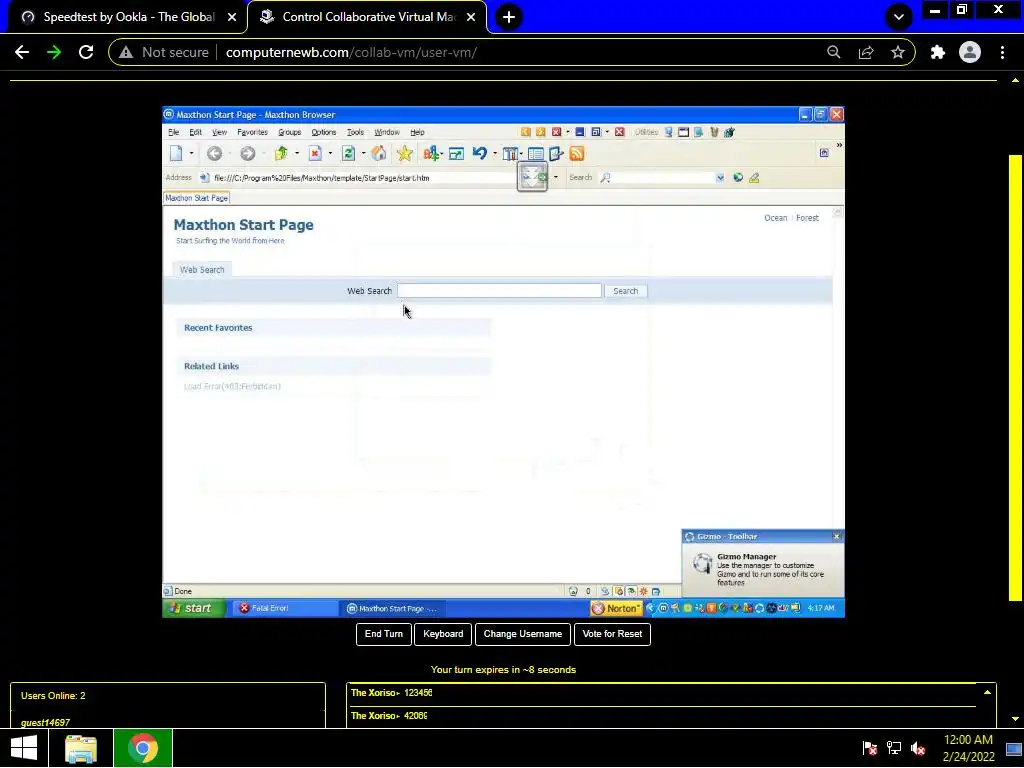Click the colorful find/translate icon in toolbar
The height and width of the screenshot is (768, 1024).
click(430, 153)
